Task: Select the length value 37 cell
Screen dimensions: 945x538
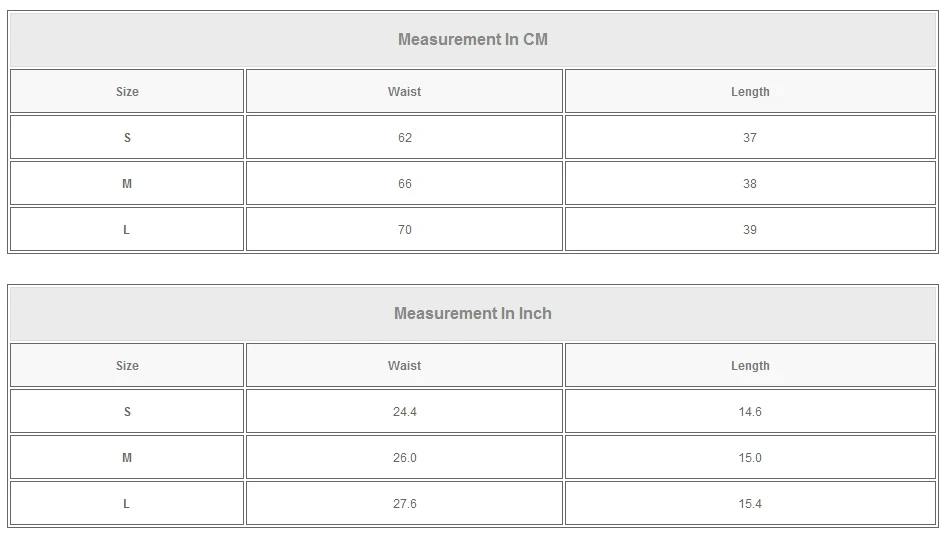Action: [750, 138]
